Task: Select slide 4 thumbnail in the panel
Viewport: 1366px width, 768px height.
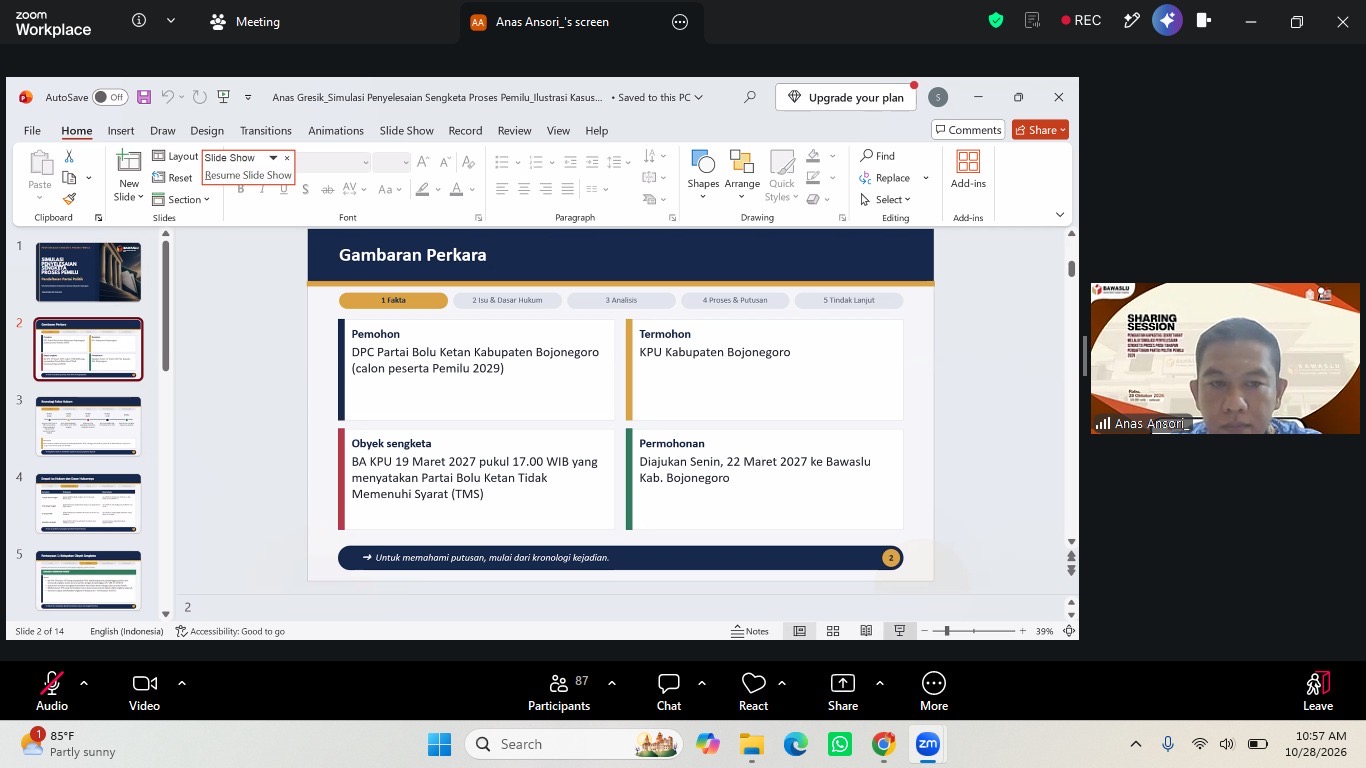Action: [x=89, y=503]
